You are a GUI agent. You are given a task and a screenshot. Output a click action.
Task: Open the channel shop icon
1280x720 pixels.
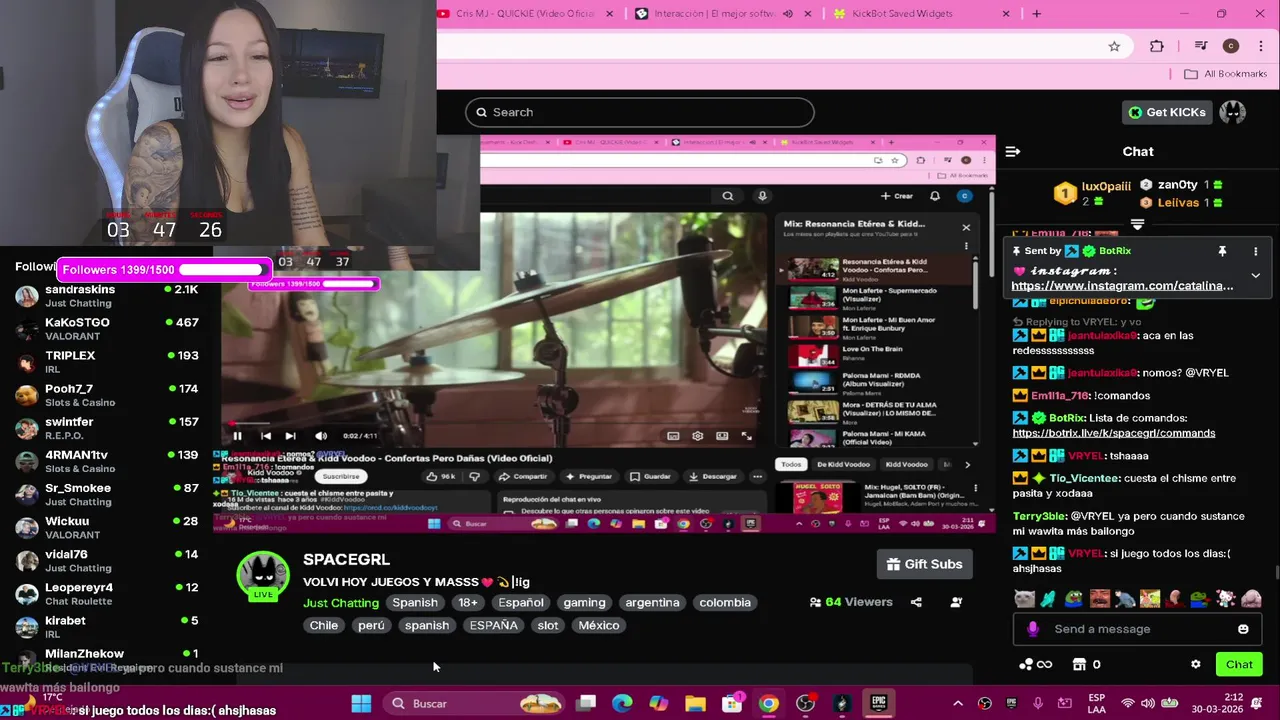1079,664
